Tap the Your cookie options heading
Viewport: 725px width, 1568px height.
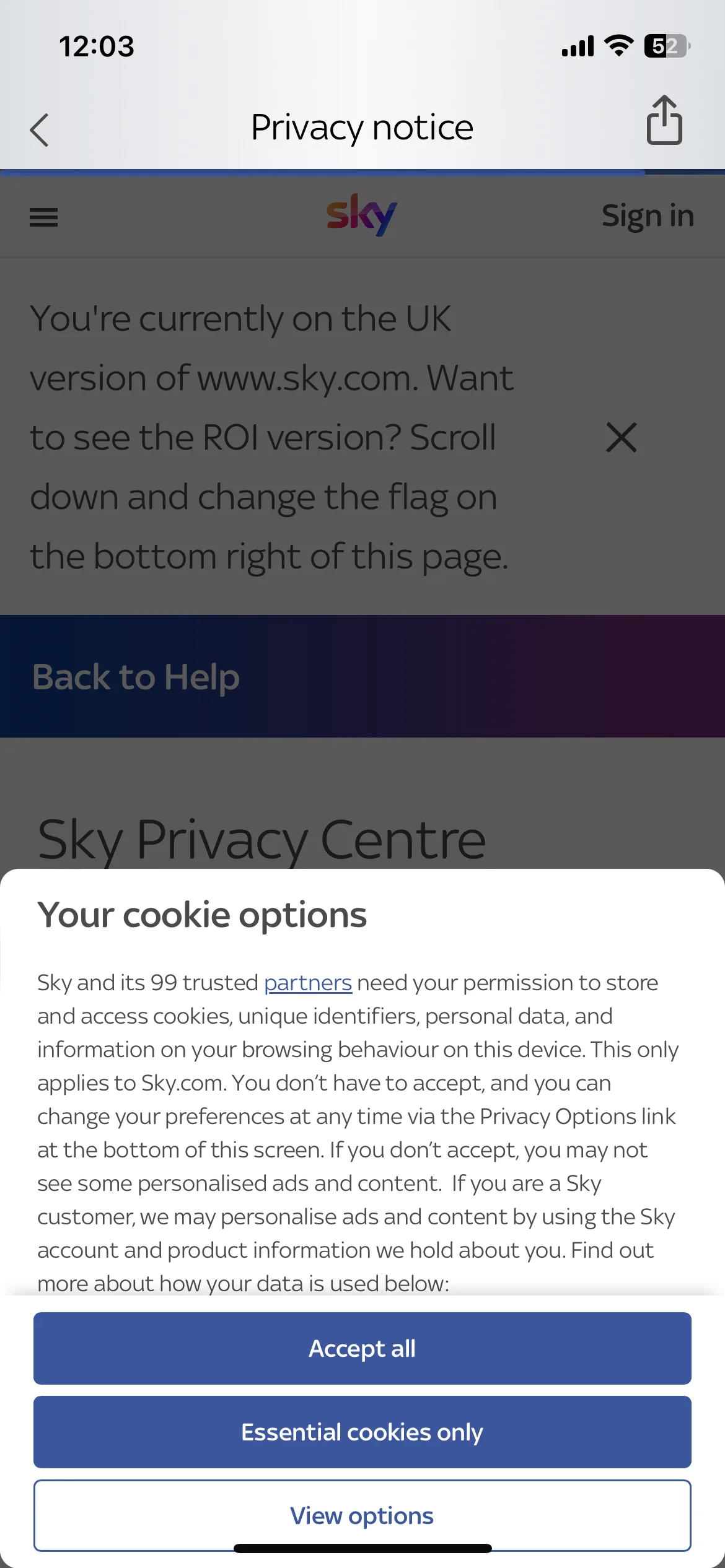[202, 915]
